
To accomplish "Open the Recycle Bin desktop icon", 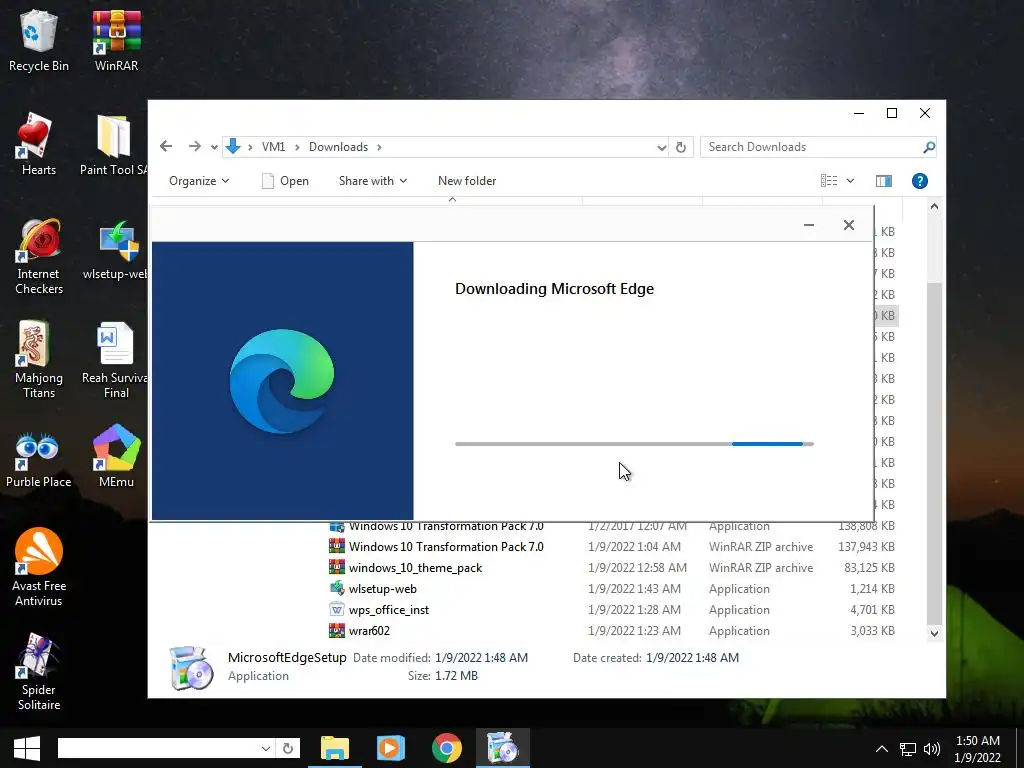I will (39, 40).
